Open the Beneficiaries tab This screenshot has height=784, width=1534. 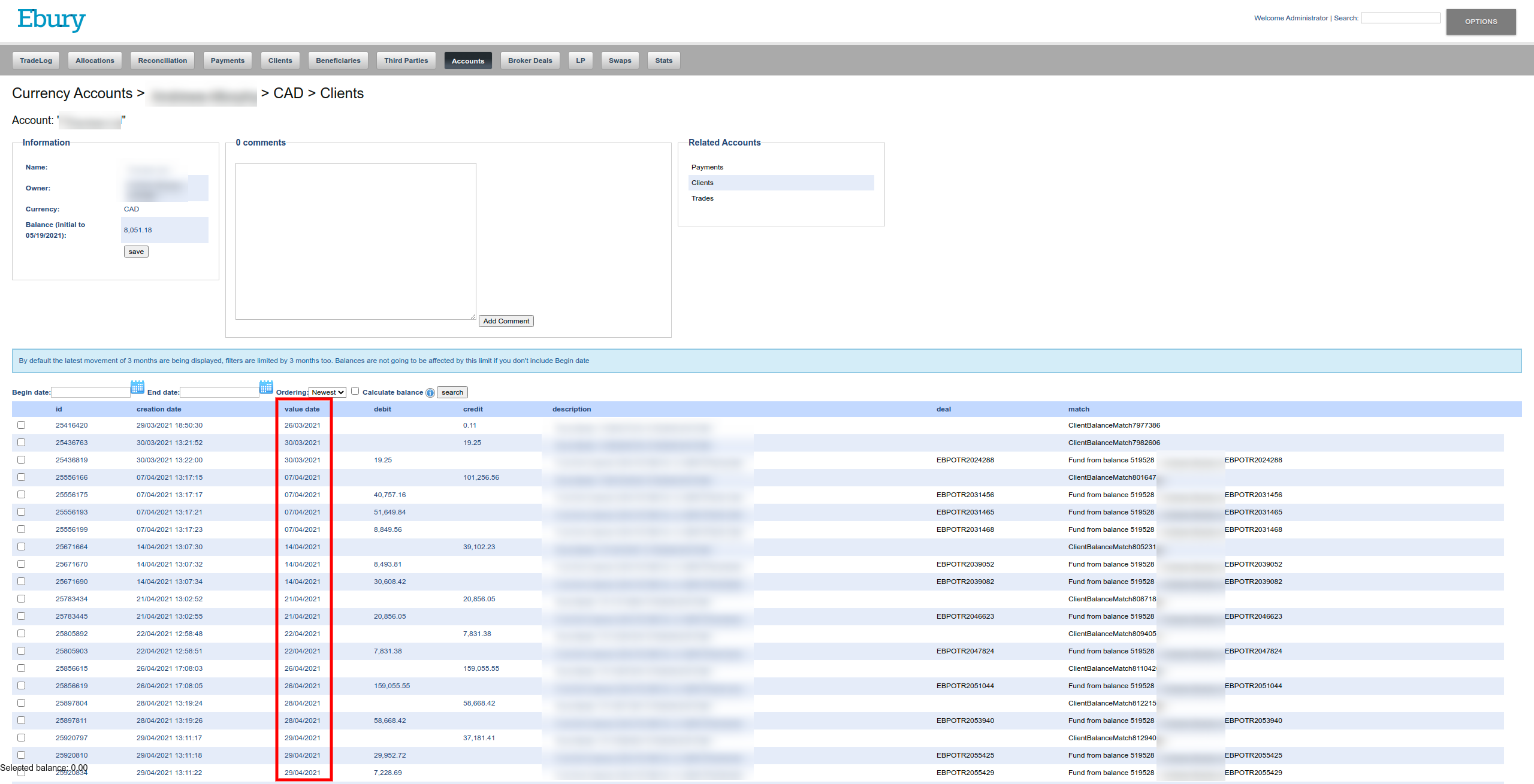point(338,60)
